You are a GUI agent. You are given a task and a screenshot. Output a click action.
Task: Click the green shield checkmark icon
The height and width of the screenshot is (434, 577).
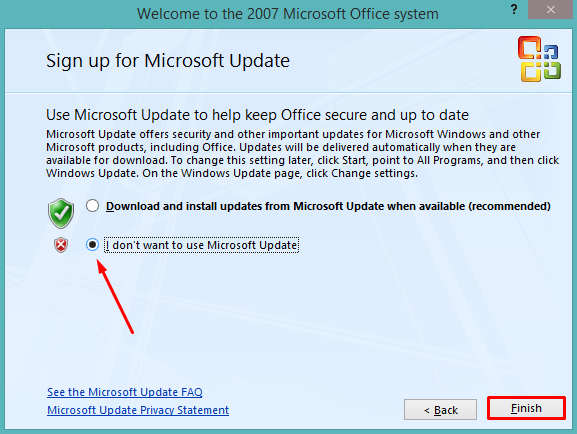point(61,213)
